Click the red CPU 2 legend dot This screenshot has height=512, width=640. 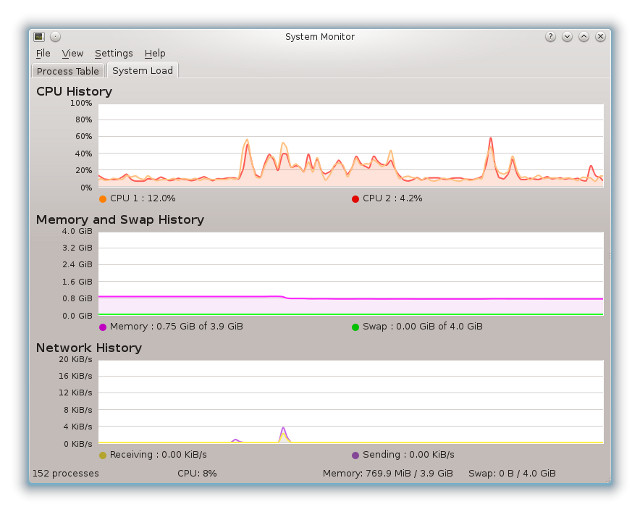click(355, 199)
